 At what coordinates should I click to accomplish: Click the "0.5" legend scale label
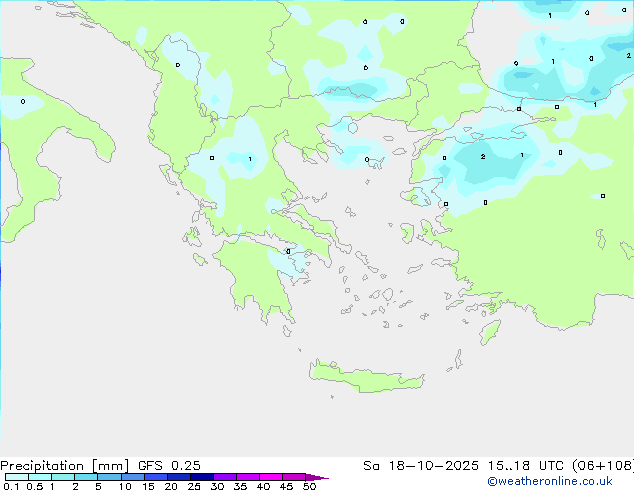[35, 486]
